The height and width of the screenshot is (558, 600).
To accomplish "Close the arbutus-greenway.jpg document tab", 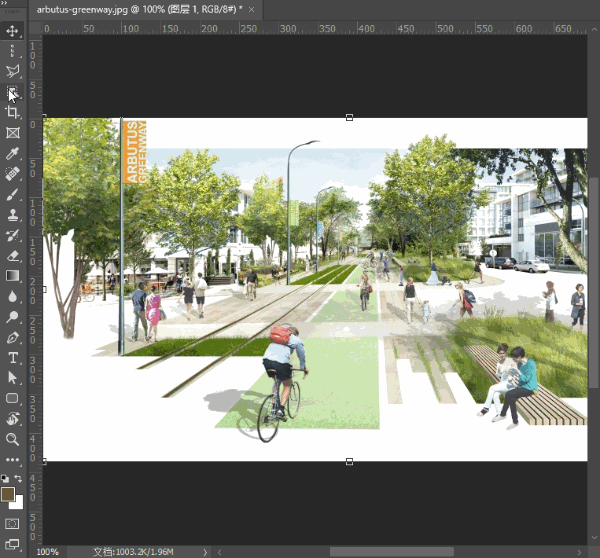I will pyautogui.click(x=251, y=10).
